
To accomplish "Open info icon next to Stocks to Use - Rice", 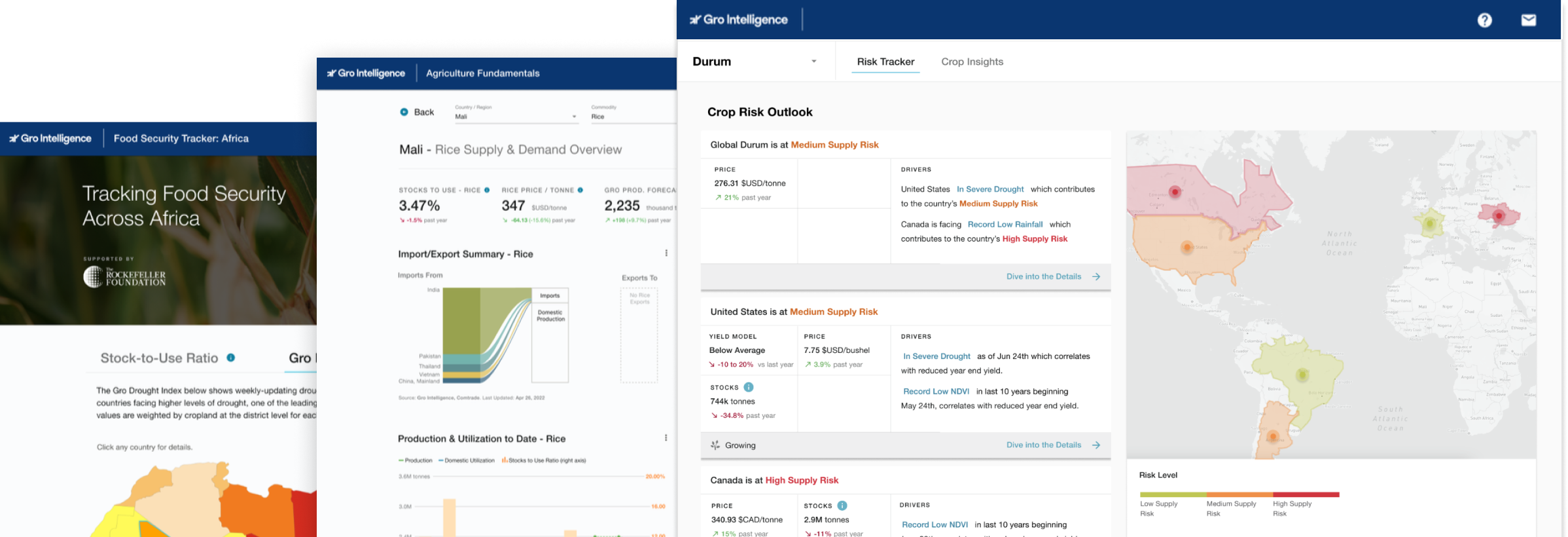I will (x=487, y=190).
